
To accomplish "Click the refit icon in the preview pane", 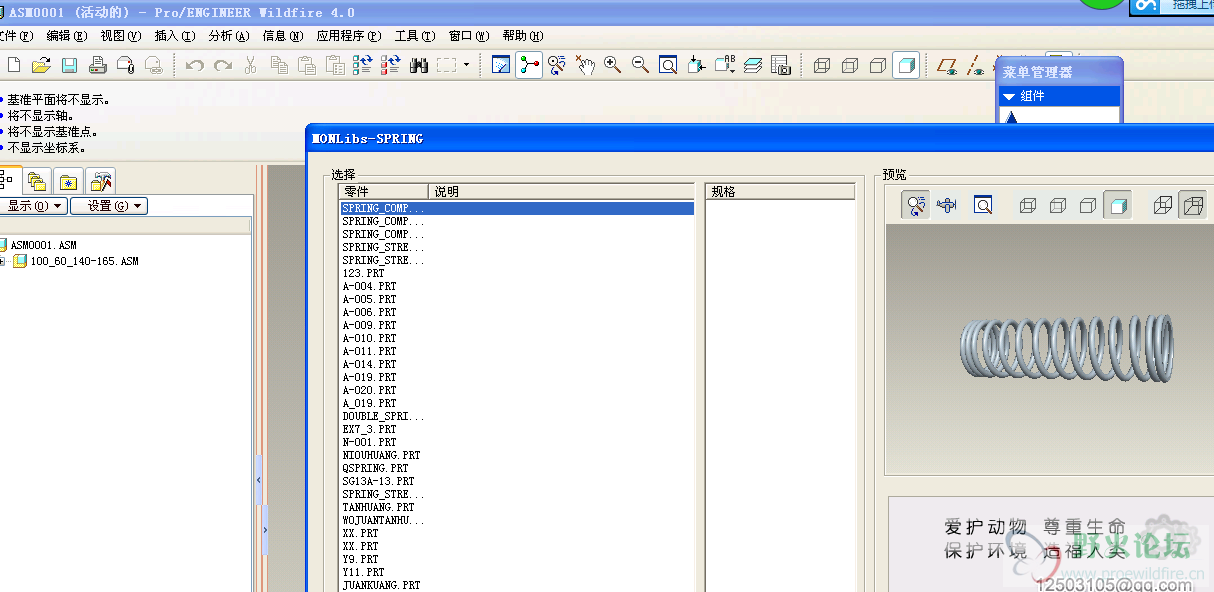I will (x=983, y=205).
